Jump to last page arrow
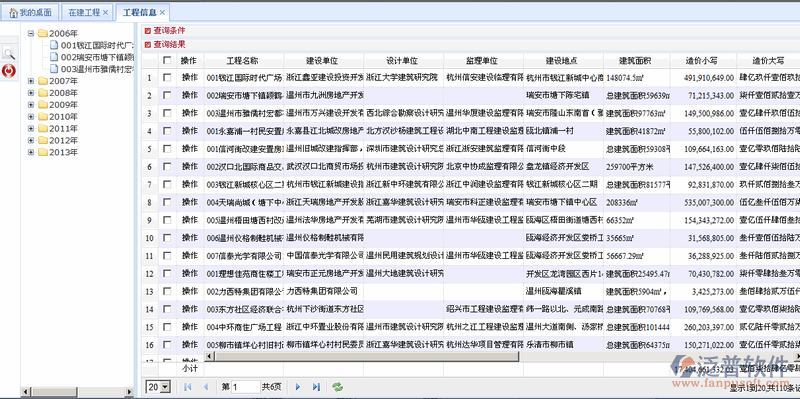 click(x=316, y=387)
